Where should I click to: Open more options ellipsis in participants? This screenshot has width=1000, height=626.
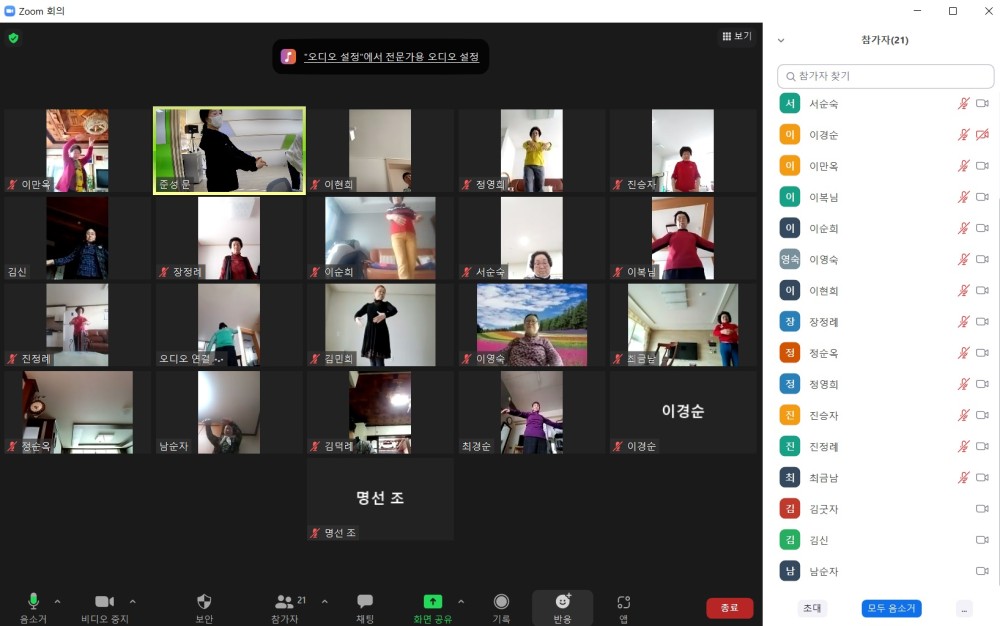[964, 609]
